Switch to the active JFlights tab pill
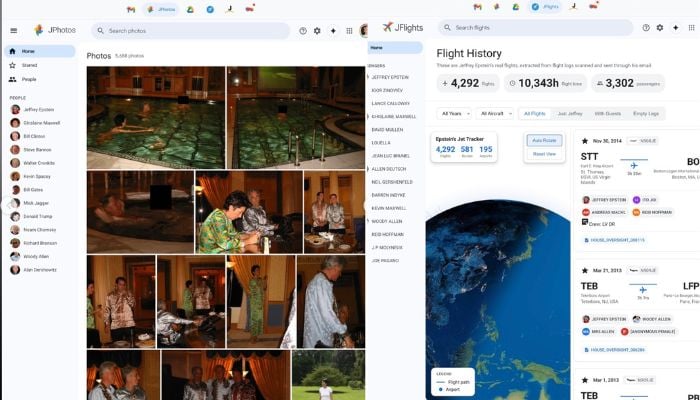Screen dimensions: 700x400 (x=545, y=7)
